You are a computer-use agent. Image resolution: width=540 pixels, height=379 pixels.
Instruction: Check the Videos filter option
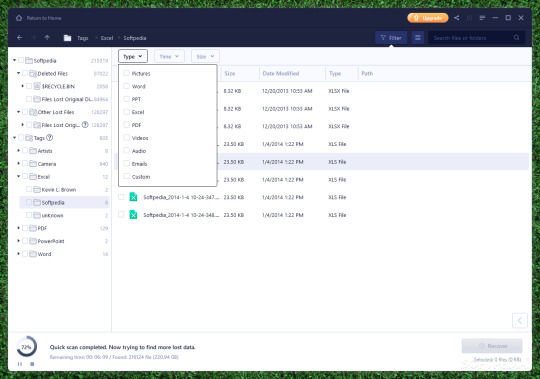pos(126,138)
